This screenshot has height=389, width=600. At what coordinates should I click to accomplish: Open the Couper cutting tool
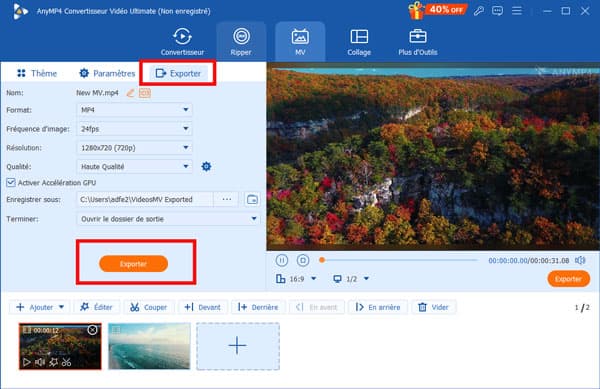(148, 307)
